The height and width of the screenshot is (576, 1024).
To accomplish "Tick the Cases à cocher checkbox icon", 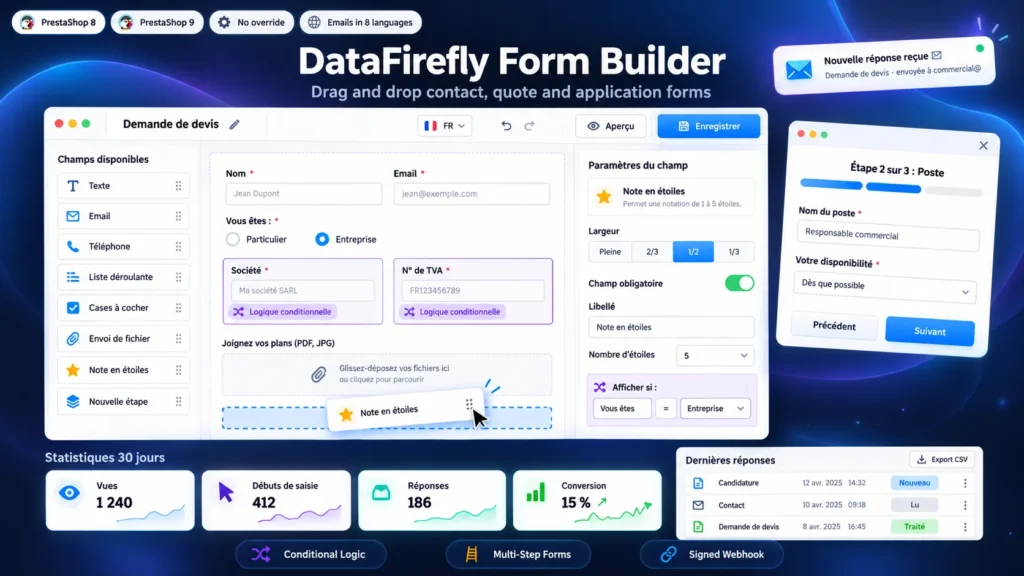I will [72, 308].
